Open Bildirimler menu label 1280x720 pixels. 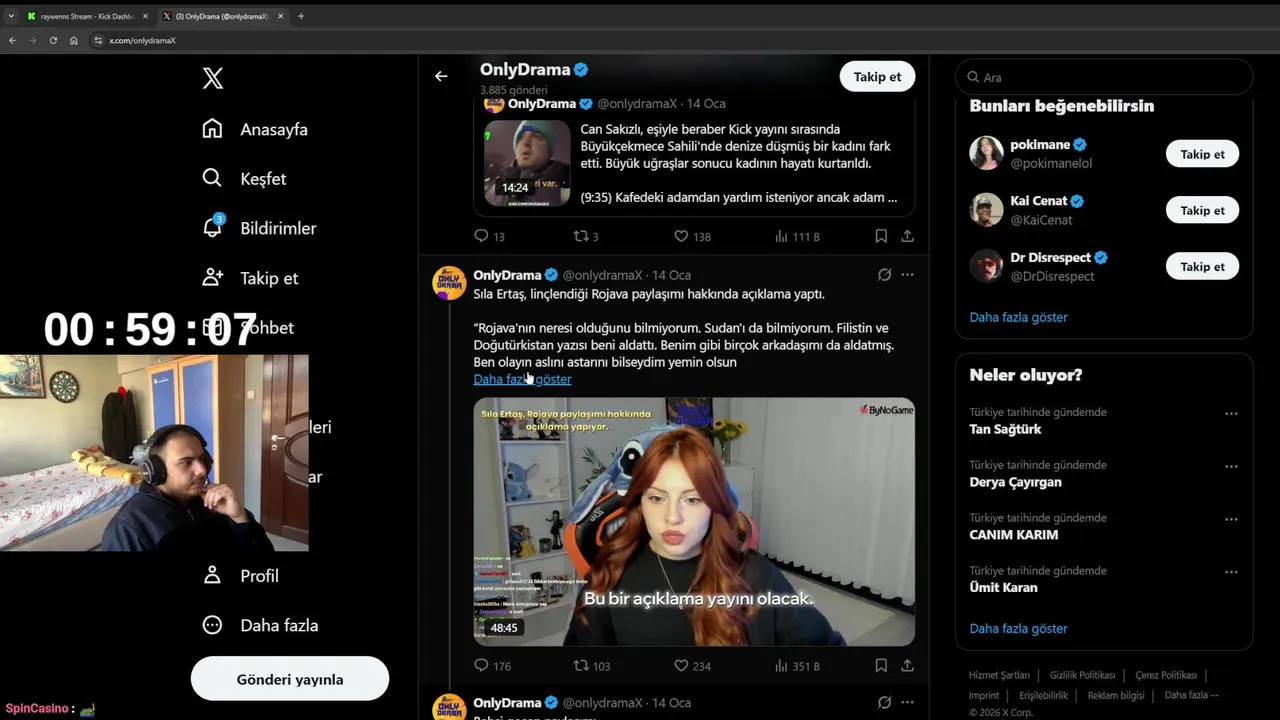[278, 228]
